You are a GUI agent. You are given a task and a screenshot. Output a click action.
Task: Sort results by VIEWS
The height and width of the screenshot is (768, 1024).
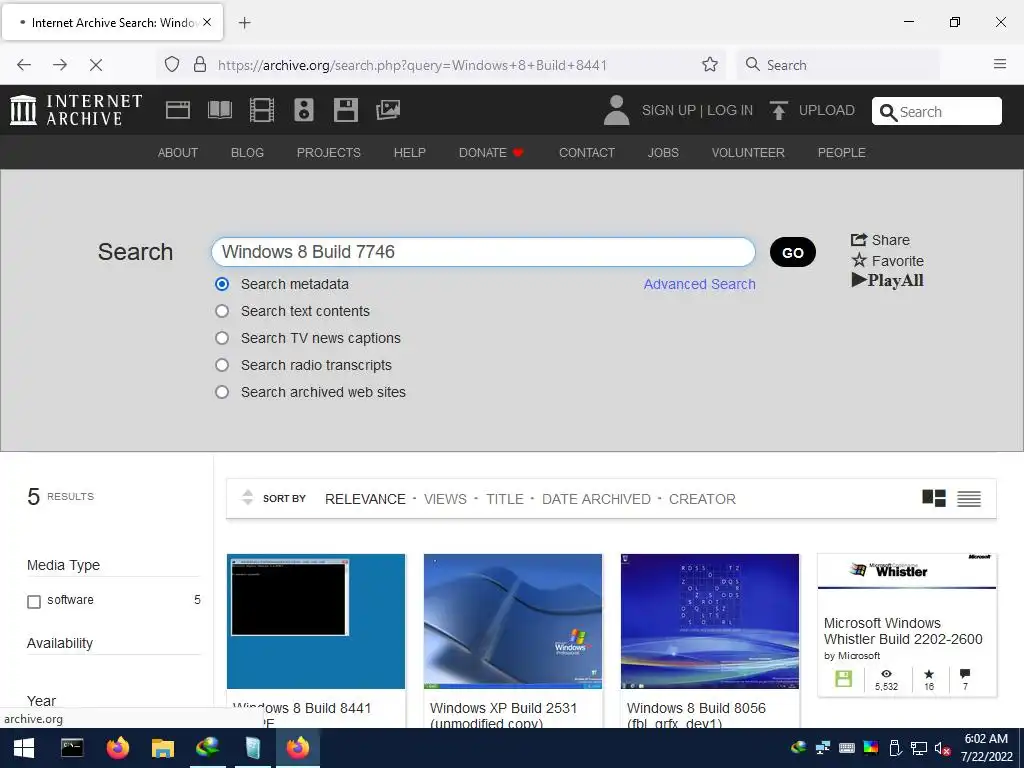445,499
